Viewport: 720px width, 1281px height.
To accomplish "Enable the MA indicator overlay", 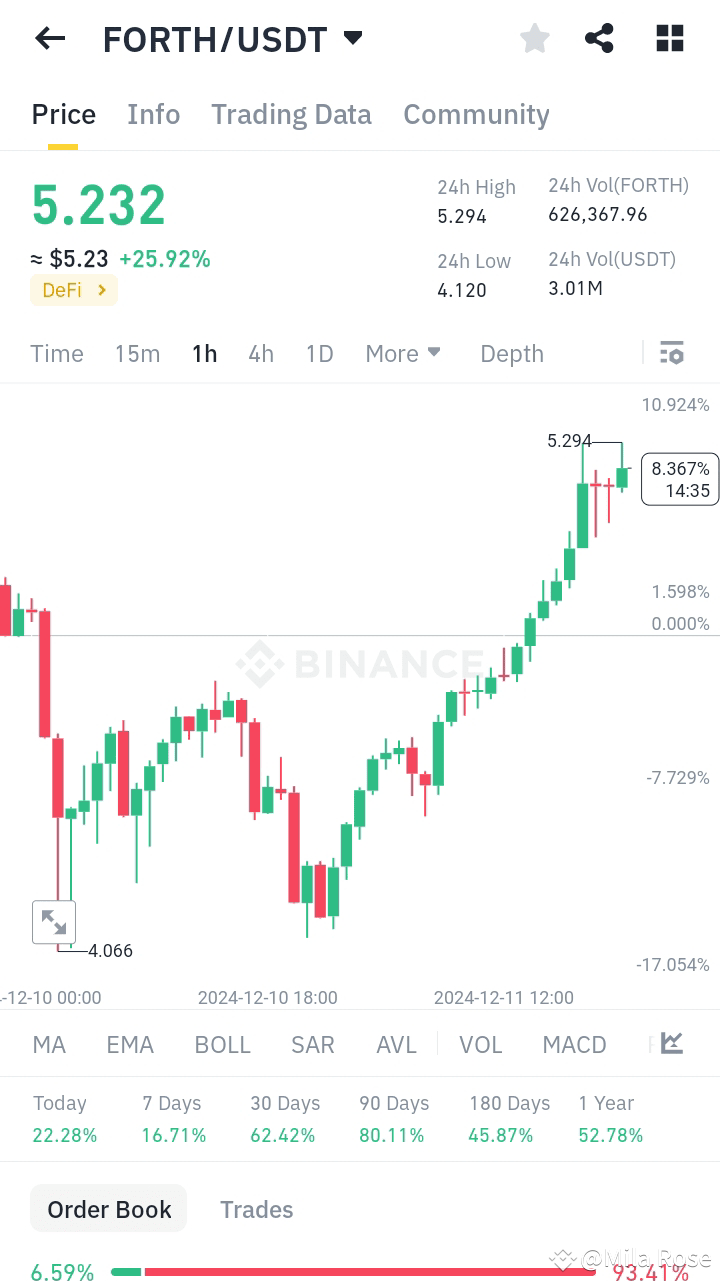I will [48, 1044].
